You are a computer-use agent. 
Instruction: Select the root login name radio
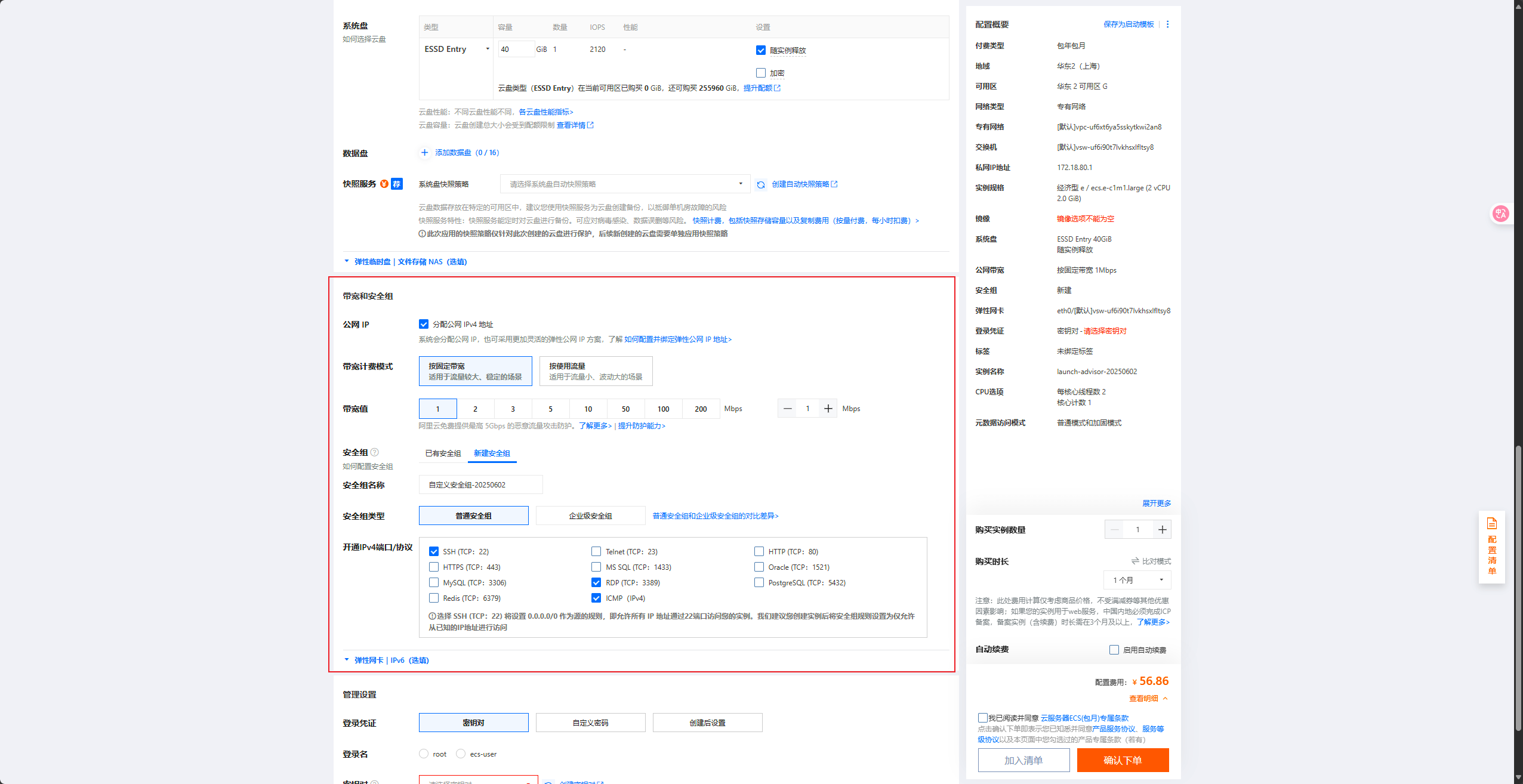click(x=424, y=754)
